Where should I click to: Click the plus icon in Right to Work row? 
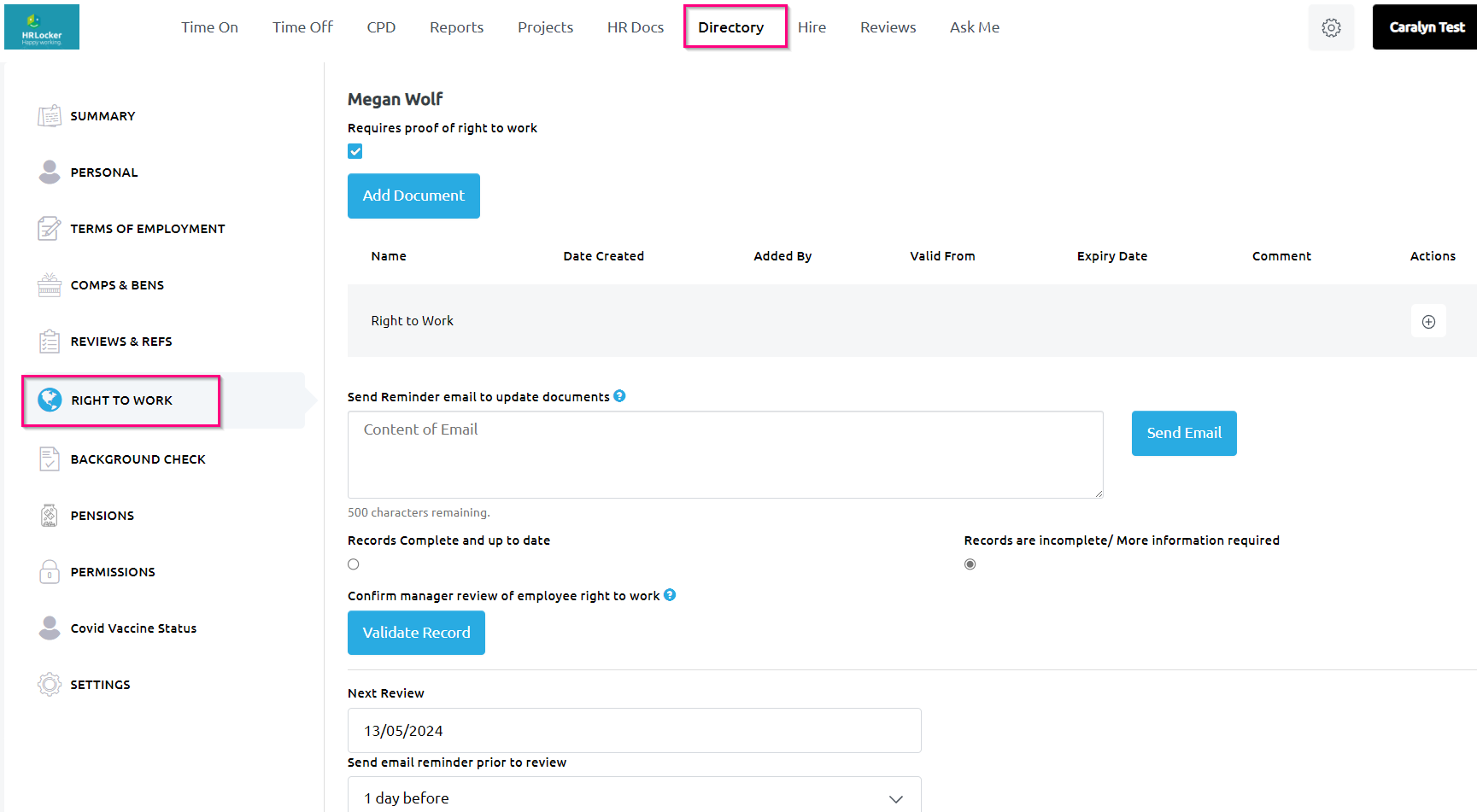tap(1427, 322)
